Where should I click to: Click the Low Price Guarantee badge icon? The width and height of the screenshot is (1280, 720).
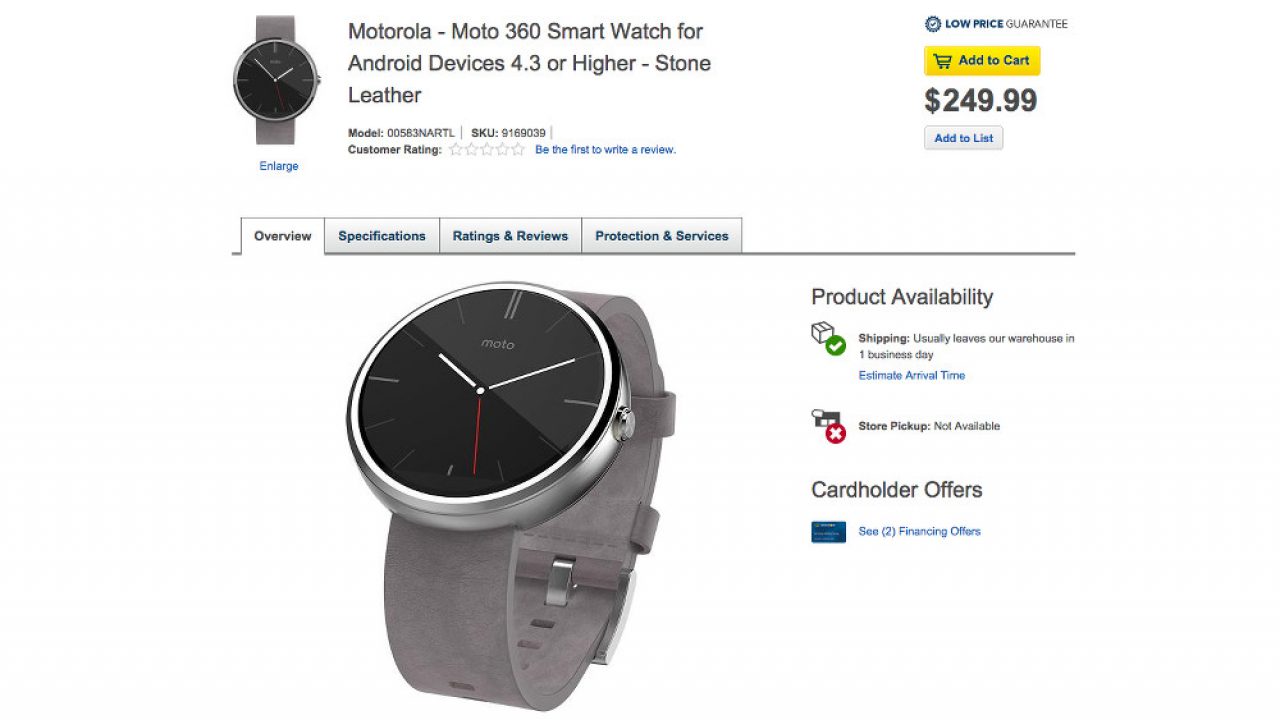[933, 24]
